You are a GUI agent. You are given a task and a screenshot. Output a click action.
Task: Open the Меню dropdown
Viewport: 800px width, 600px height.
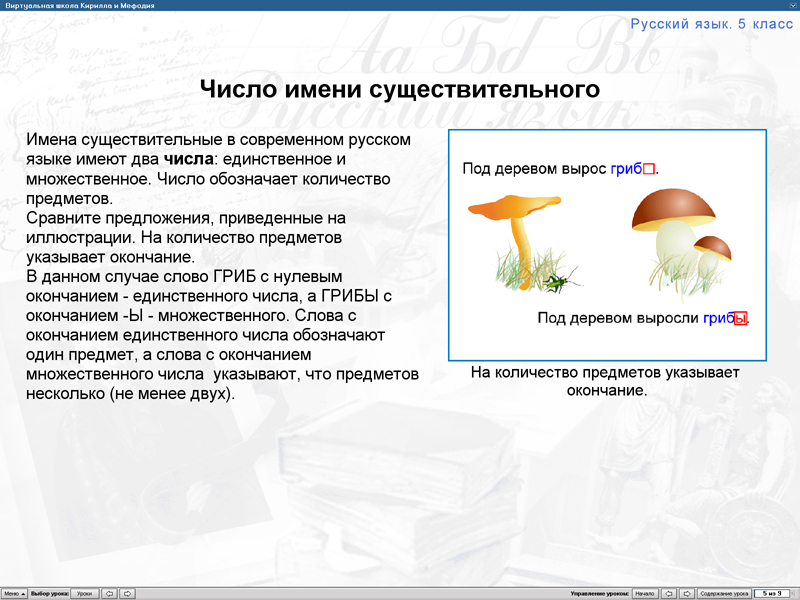[12, 592]
